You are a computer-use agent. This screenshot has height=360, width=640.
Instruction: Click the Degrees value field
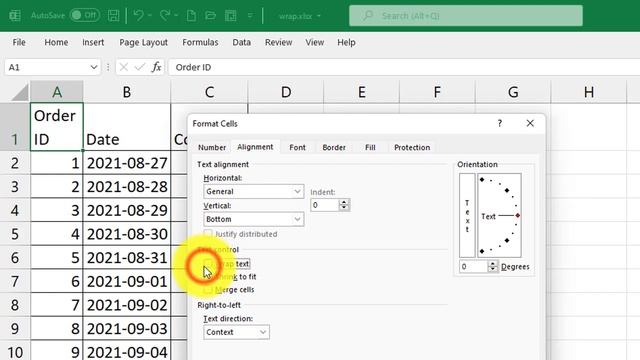(x=473, y=267)
